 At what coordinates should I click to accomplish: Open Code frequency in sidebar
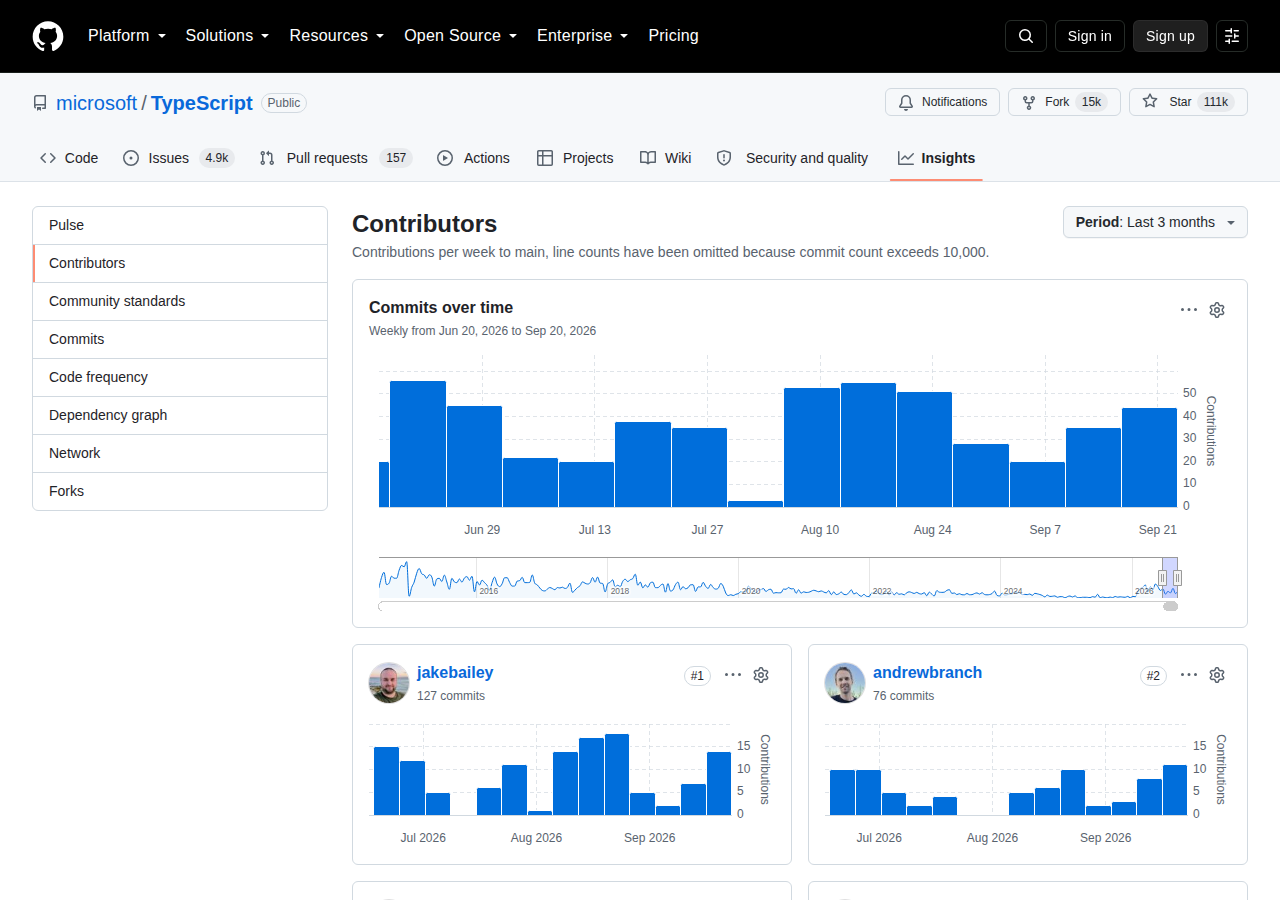180,377
